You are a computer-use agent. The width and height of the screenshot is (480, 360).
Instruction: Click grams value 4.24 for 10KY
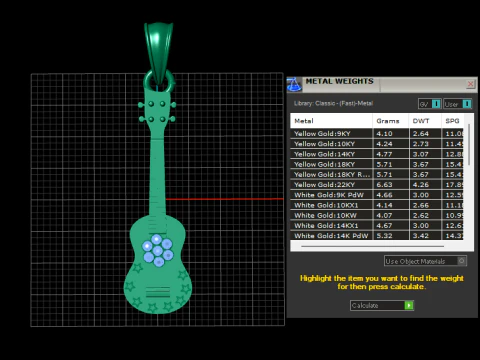(384, 144)
